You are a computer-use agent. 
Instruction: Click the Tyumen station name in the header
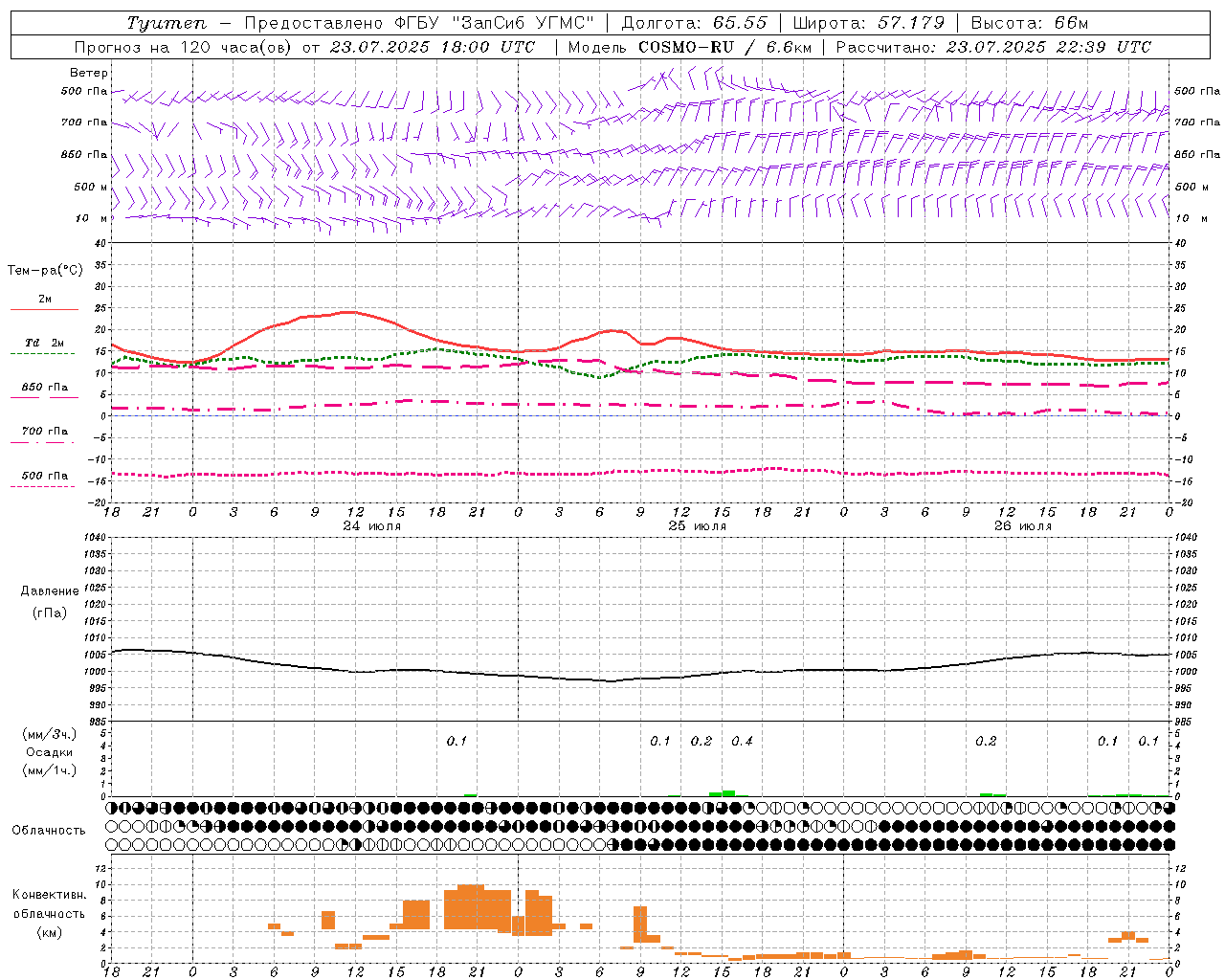pos(167,23)
